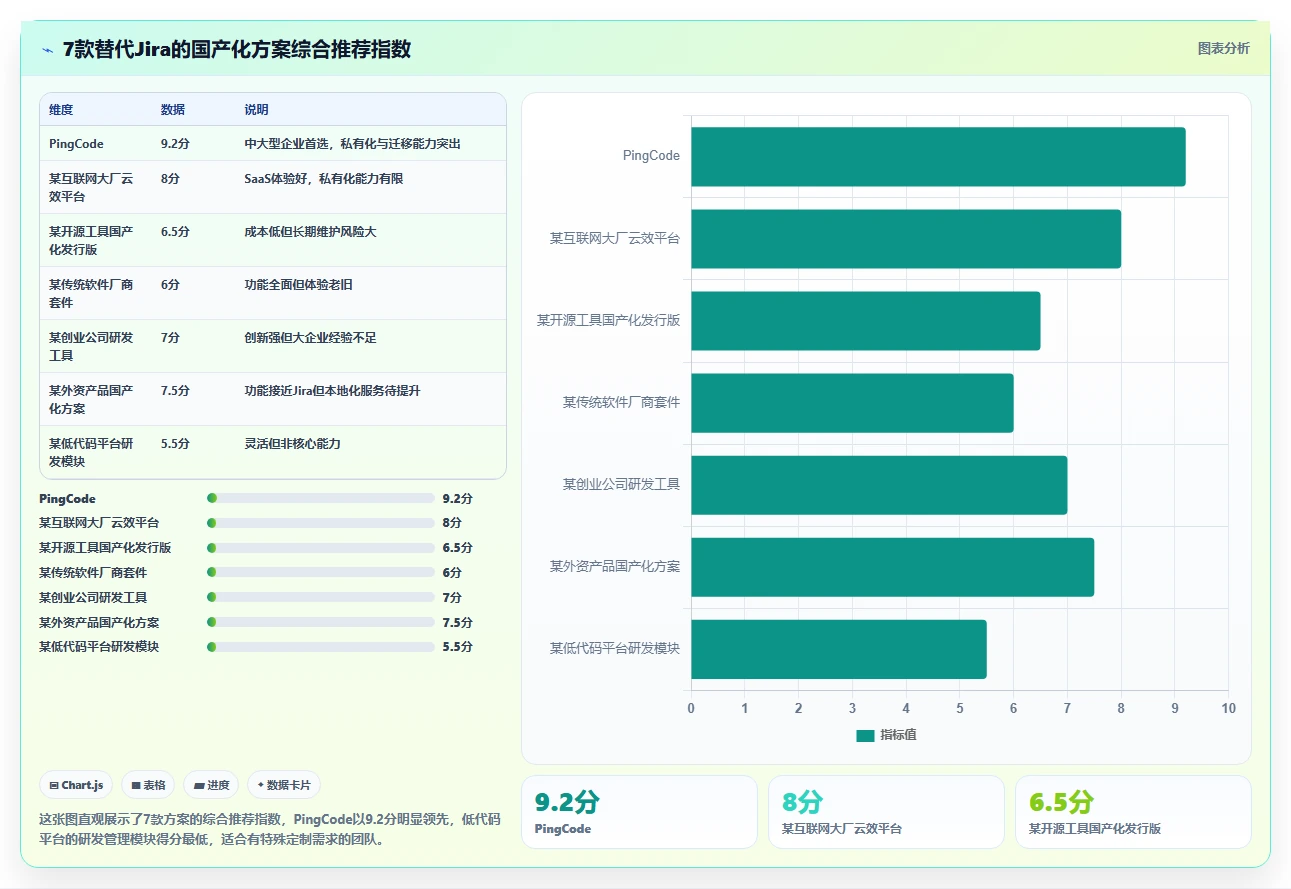Click the 图表分析 label in header
Viewport: 1291px width, 889px height.
click(x=1223, y=48)
